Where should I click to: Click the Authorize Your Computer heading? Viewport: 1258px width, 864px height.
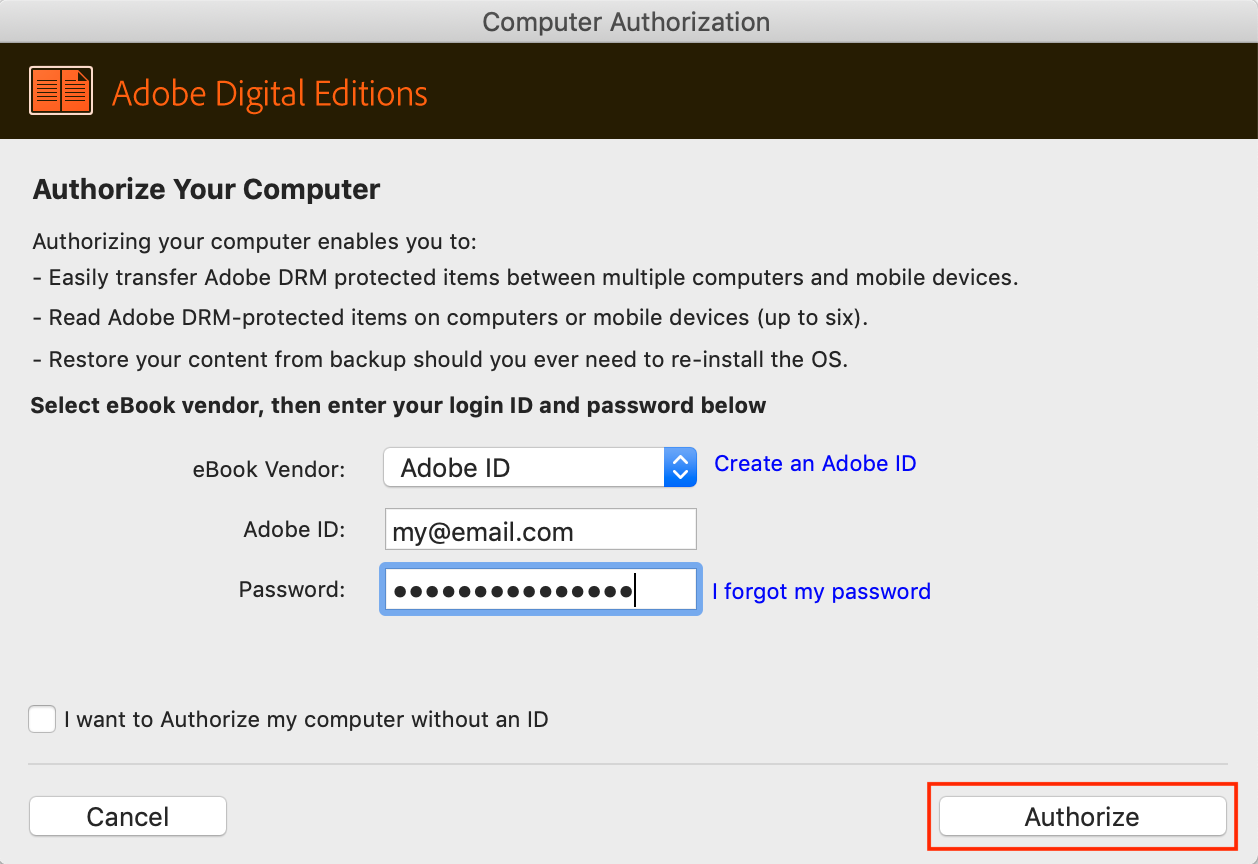[x=207, y=189]
